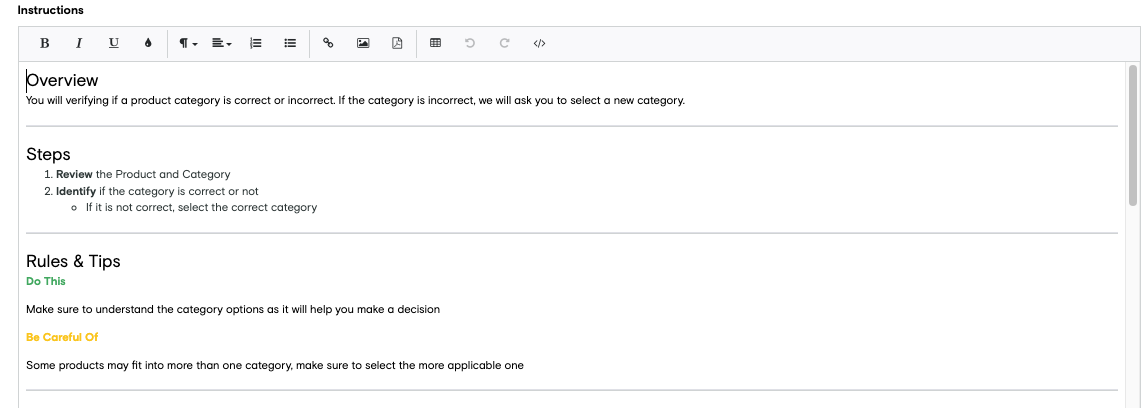Toggle italic text formatting
Image resolution: width=1145 pixels, height=408 pixels.
pyautogui.click(x=79, y=43)
